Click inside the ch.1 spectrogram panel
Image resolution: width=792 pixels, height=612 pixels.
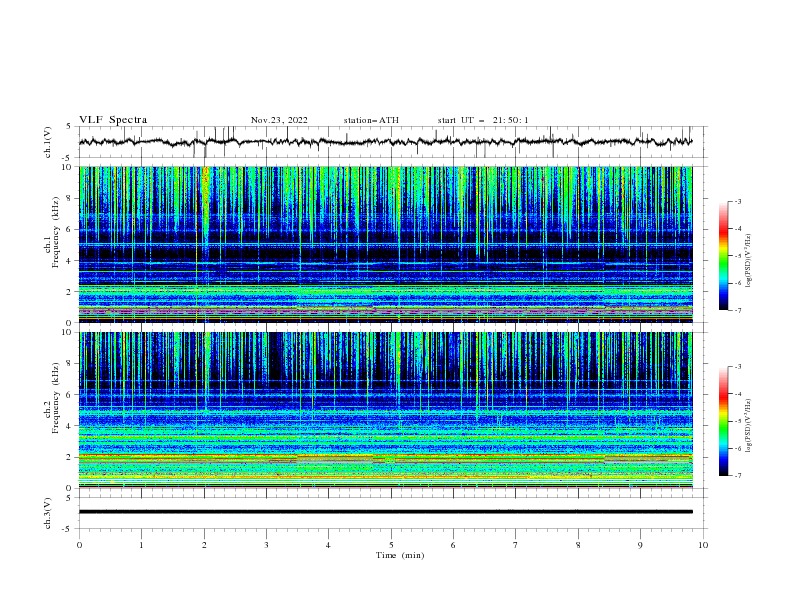pos(385,244)
